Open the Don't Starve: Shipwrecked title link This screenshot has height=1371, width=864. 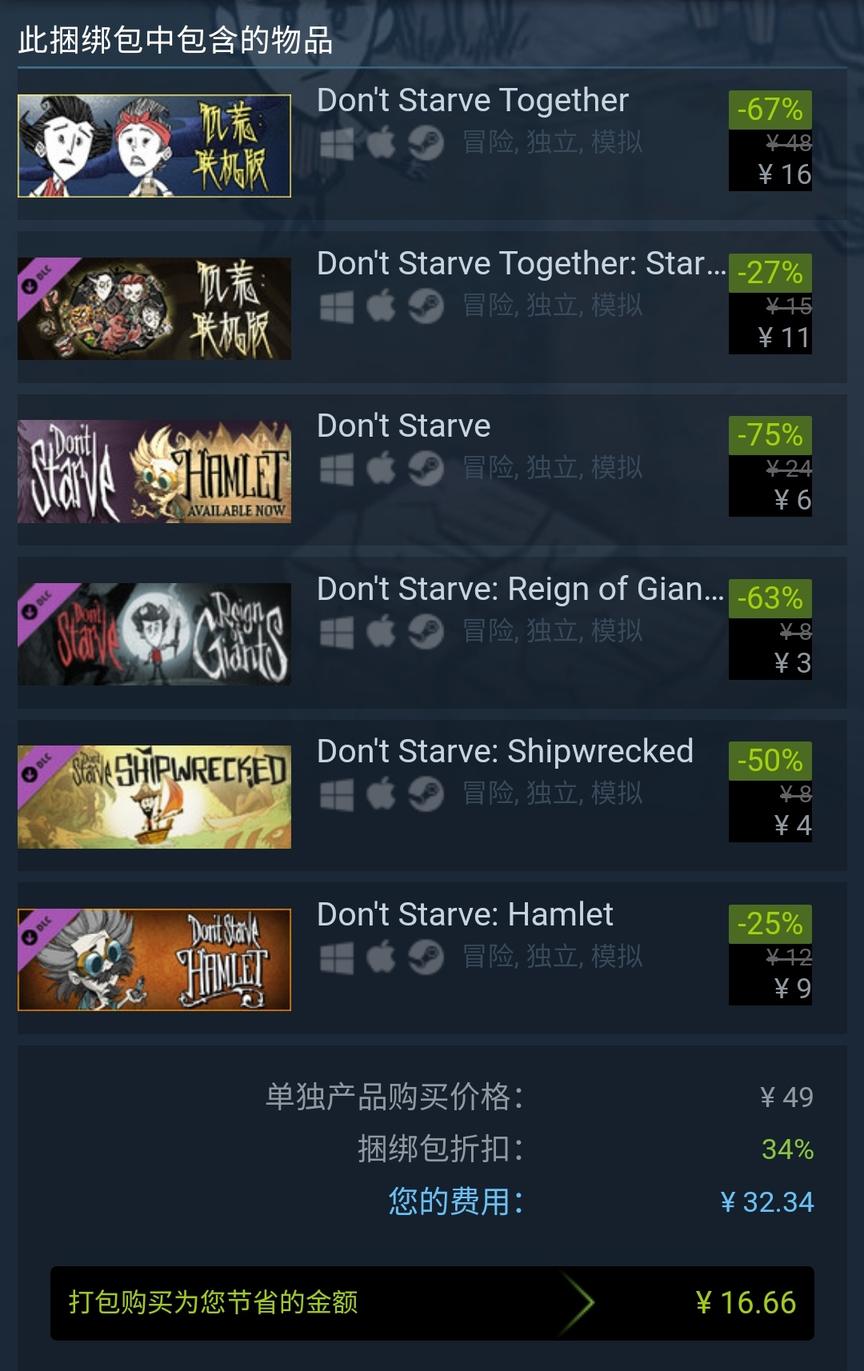505,751
